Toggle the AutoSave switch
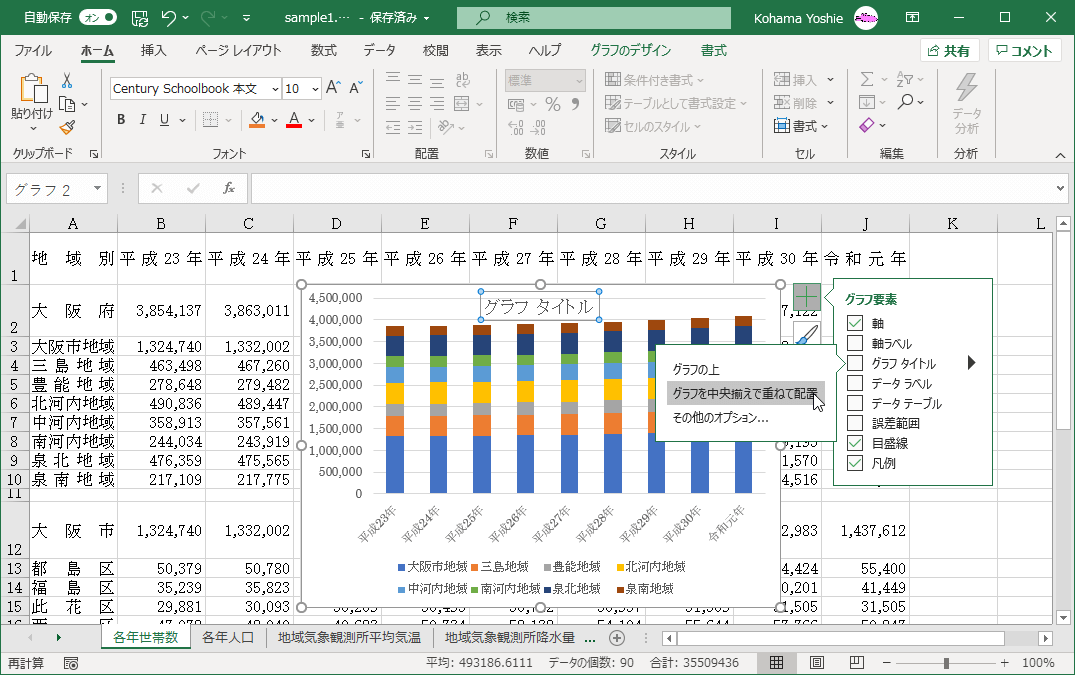 [x=97, y=17]
